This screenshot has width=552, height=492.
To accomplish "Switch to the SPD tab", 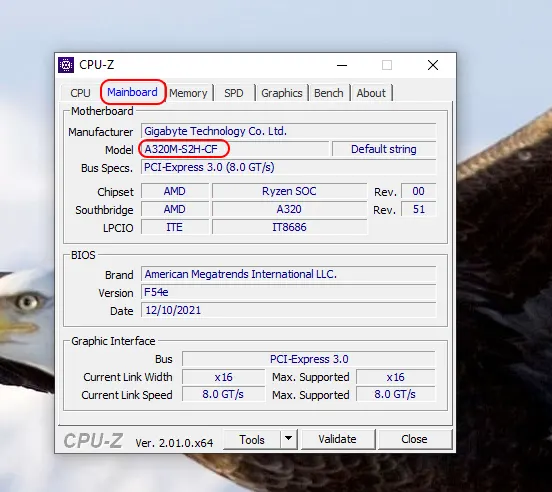I will (234, 93).
